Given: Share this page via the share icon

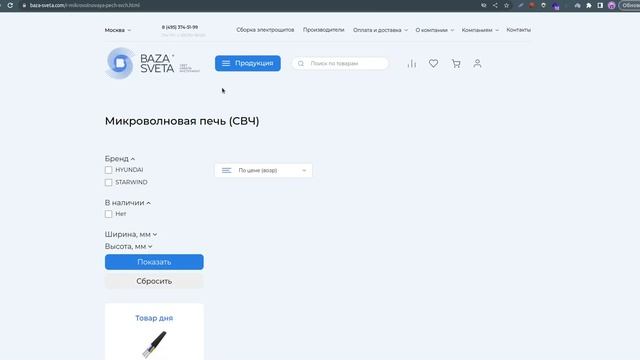Looking at the screenshot, I should click(495, 5).
